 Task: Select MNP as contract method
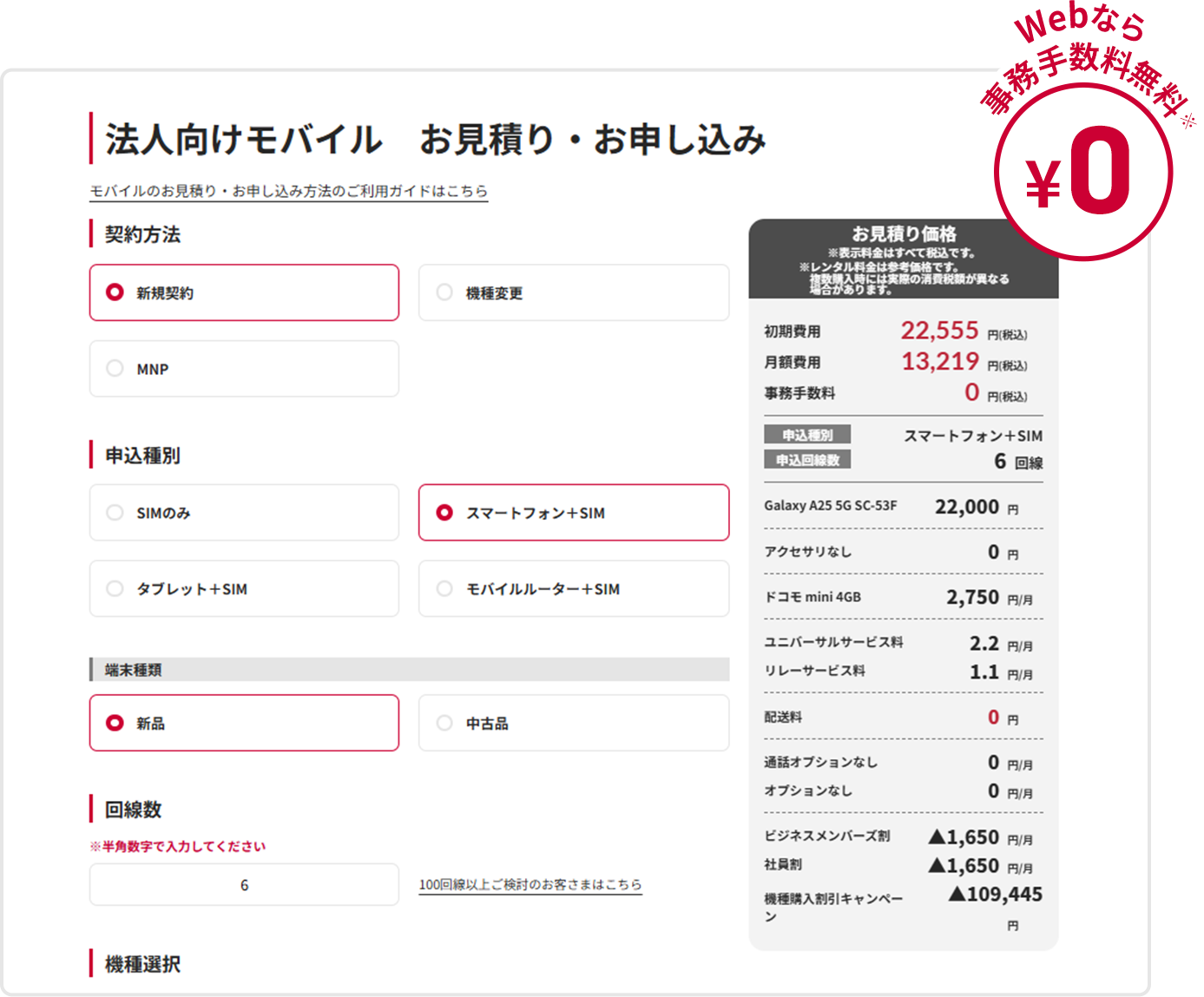point(244,369)
